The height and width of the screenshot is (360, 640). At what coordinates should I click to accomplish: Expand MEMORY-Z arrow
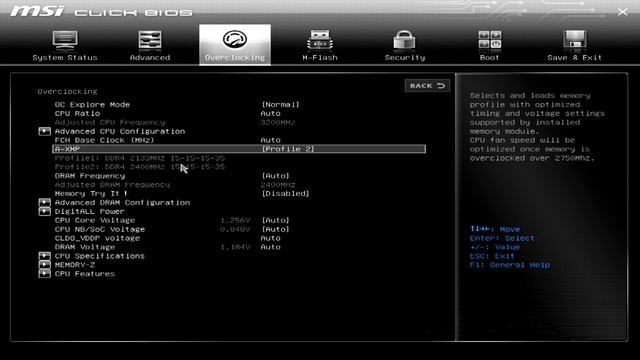tap(44, 265)
